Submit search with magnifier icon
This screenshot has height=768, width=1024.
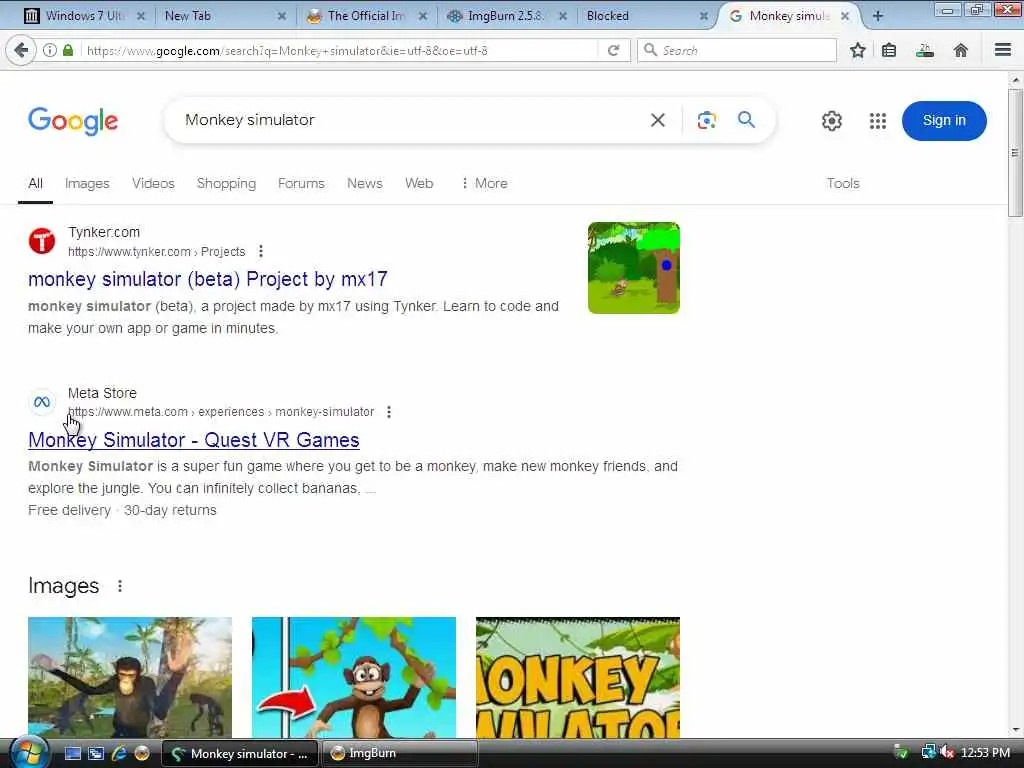tap(746, 120)
